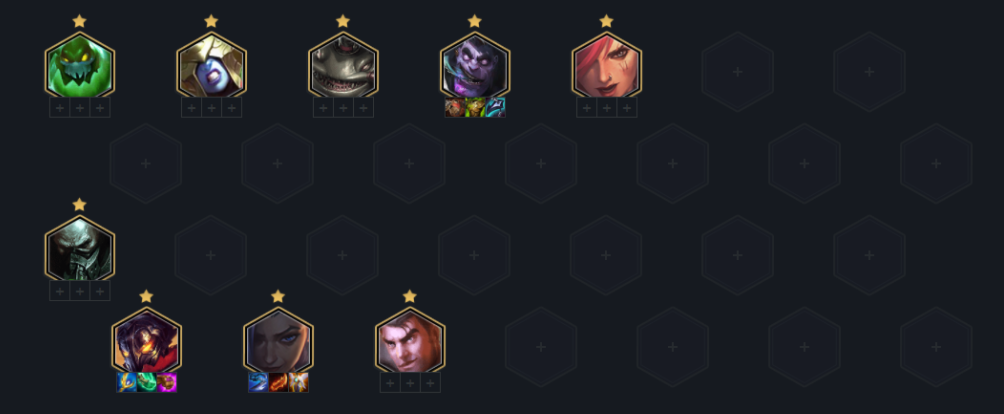Toggle the star above Jayce
This screenshot has height=414, width=1004.
coord(410,296)
